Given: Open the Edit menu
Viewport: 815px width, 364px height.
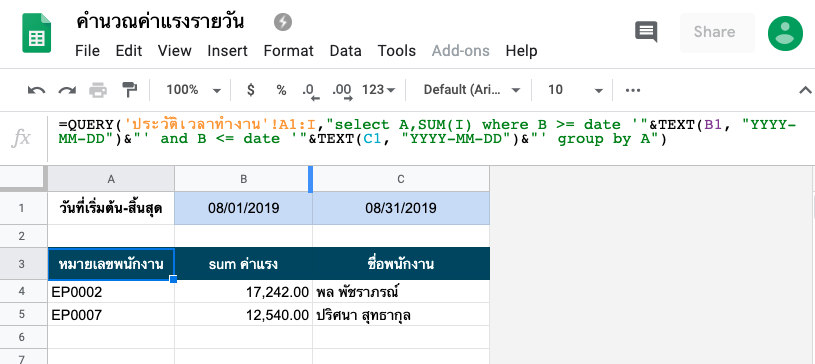Looking at the screenshot, I should [x=129, y=51].
